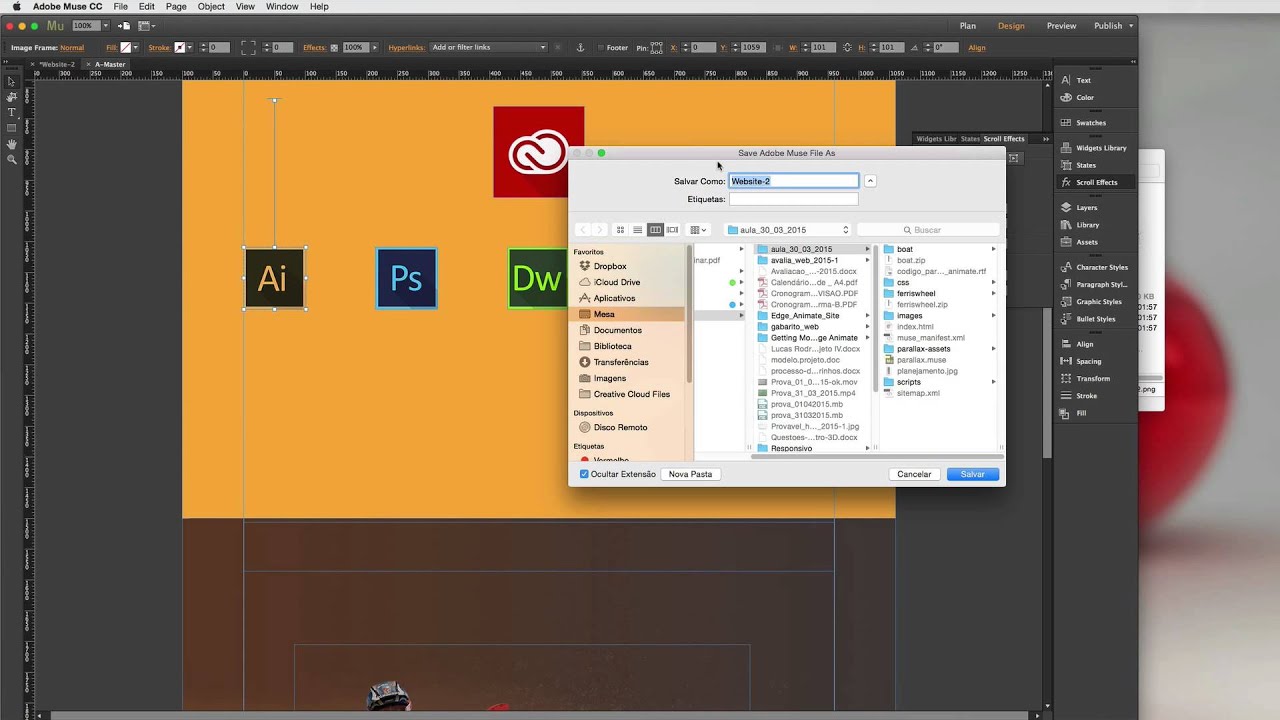Click the Image Frame Normal state link
This screenshot has width=1280, height=720.
coord(72,47)
